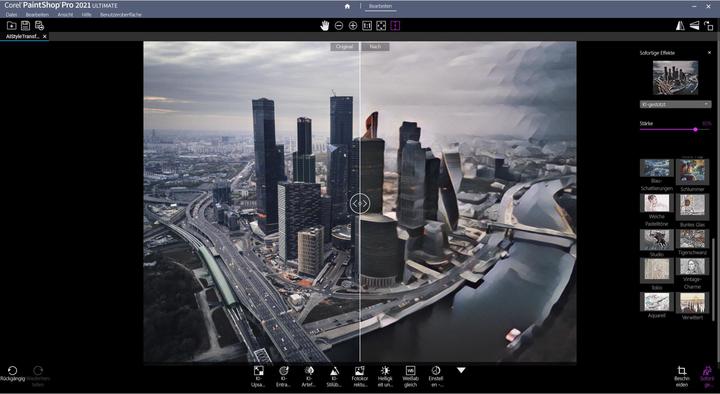Click the effect preview thumbnail in panel
Image resolution: width=720 pixels, height=394 pixels.
tap(675, 78)
